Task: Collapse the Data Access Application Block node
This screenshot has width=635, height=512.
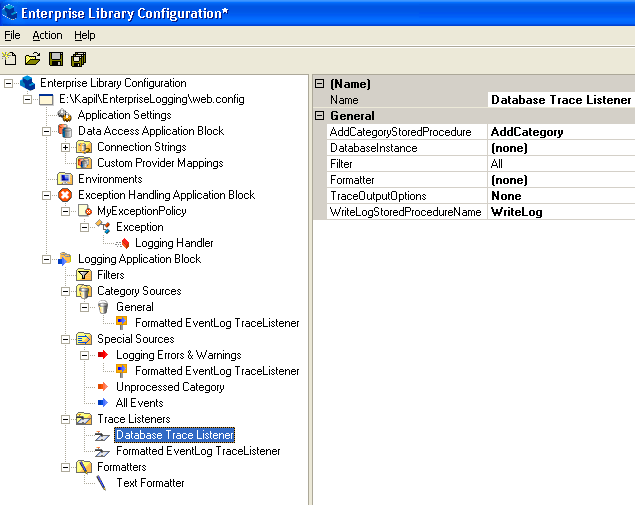Action: click(46, 131)
